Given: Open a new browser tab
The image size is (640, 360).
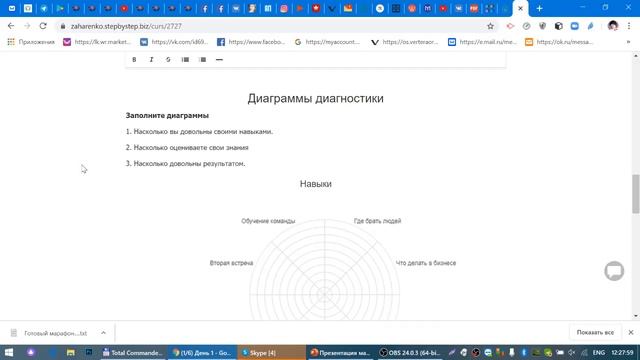Looking at the screenshot, I should tap(539, 8).
